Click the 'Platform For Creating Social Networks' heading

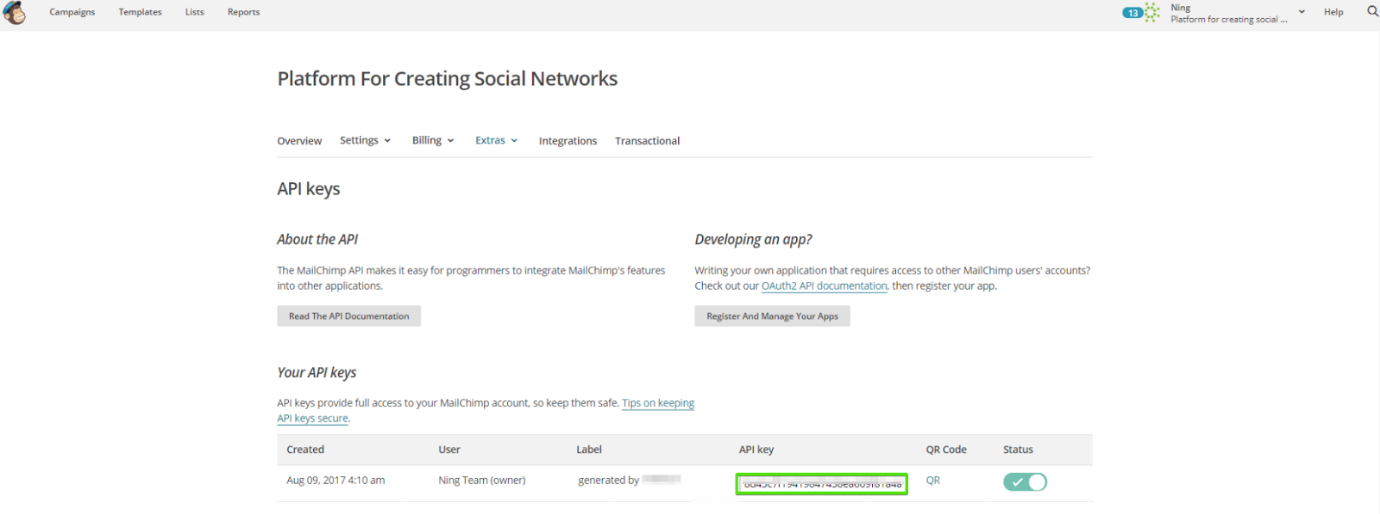(x=447, y=79)
